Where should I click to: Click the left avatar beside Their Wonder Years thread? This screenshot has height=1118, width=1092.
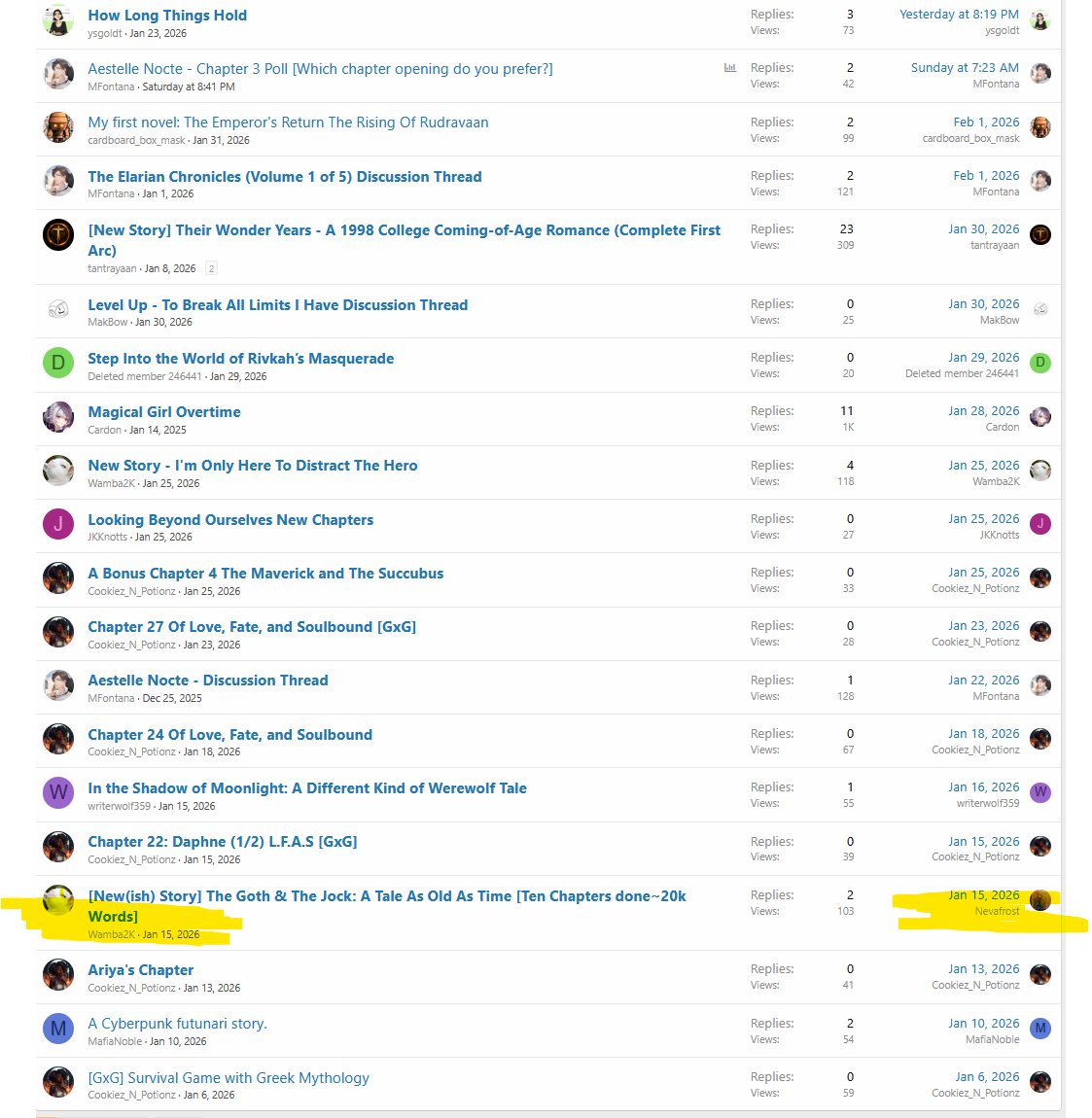[58, 235]
